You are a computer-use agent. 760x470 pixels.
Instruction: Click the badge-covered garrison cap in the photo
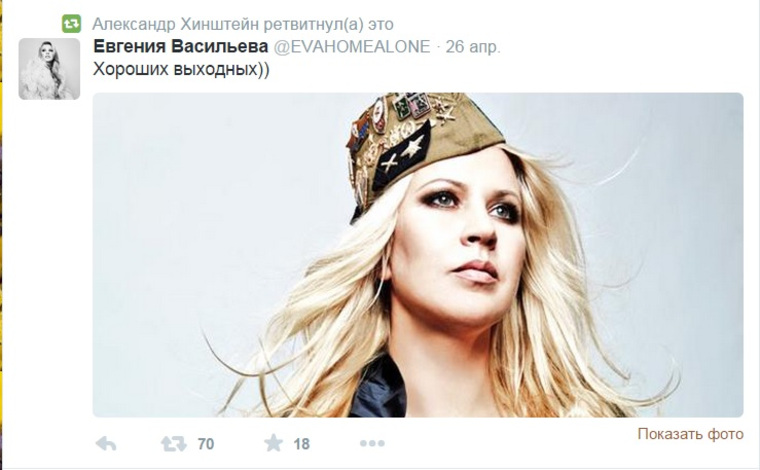click(x=422, y=145)
